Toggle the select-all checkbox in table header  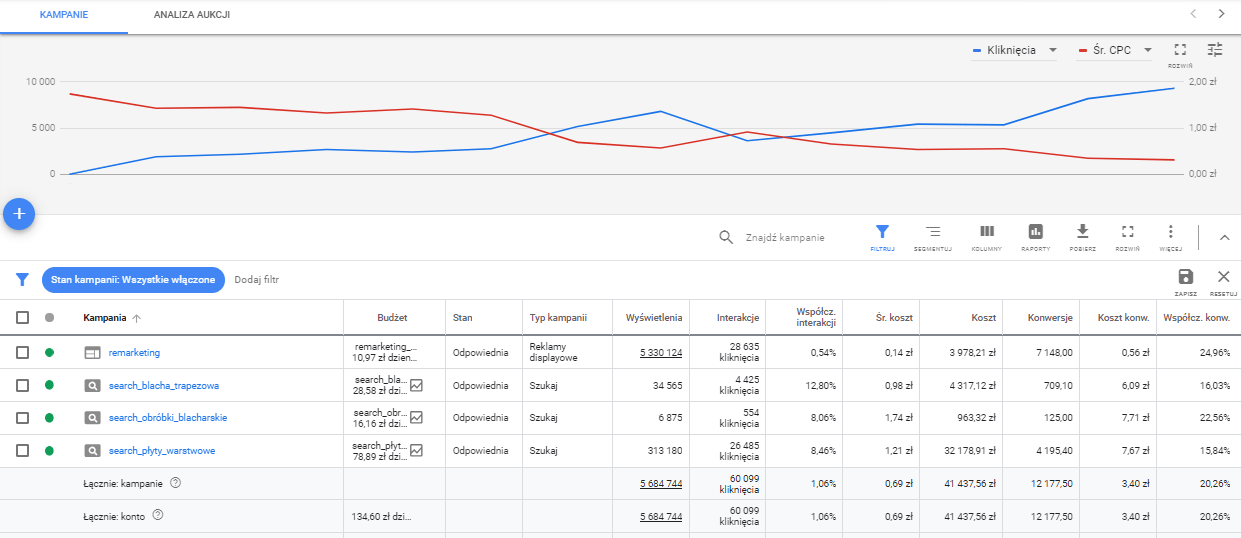(22, 318)
